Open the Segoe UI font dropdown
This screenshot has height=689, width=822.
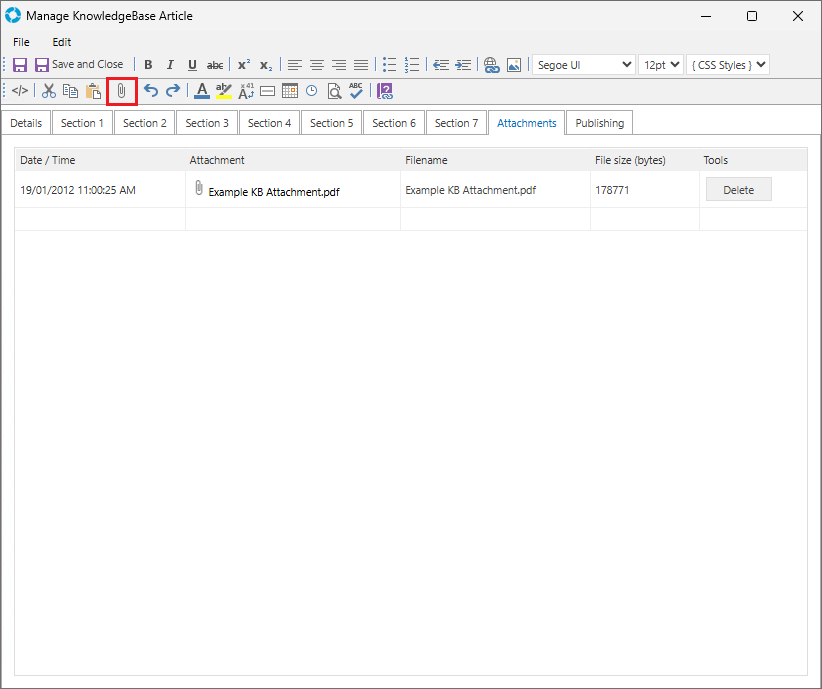584,65
